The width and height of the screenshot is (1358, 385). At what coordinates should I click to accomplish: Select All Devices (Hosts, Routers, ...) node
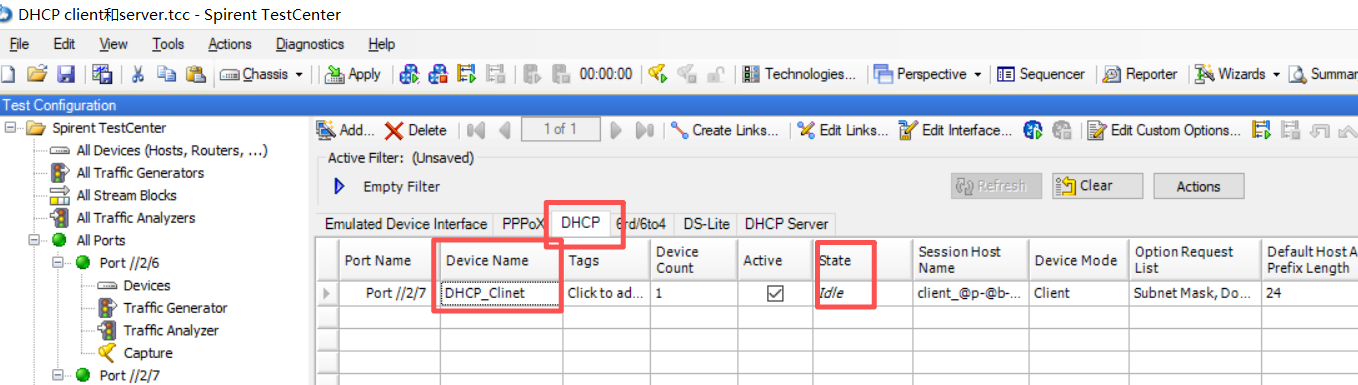172,150
